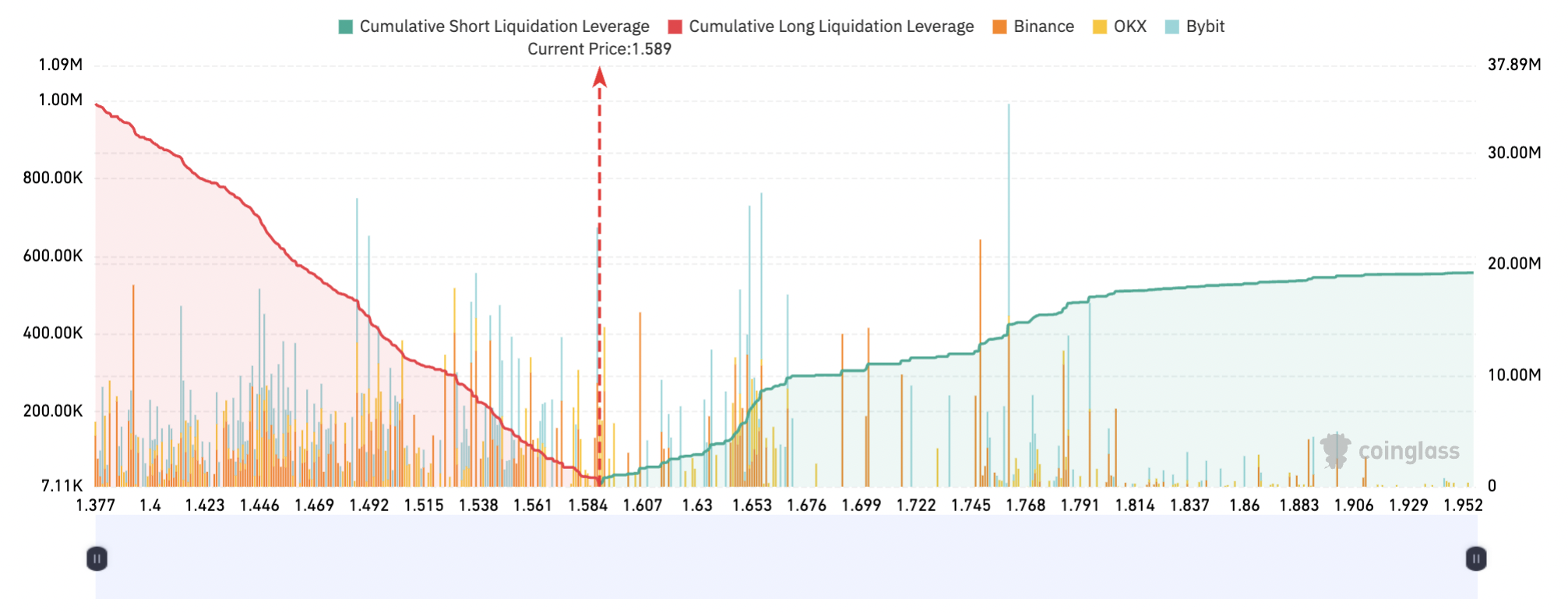Image resolution: width=1568 pixels, height=613 pixels.
Task: Click the Current Price:1.589 label
Action: [599, 49]
